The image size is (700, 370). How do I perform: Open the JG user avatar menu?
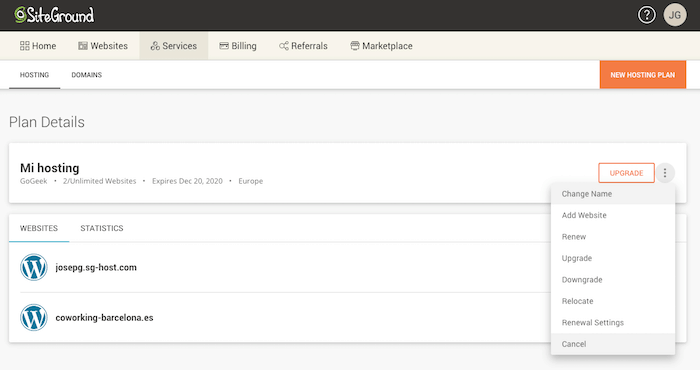click(x=675, y=15)
